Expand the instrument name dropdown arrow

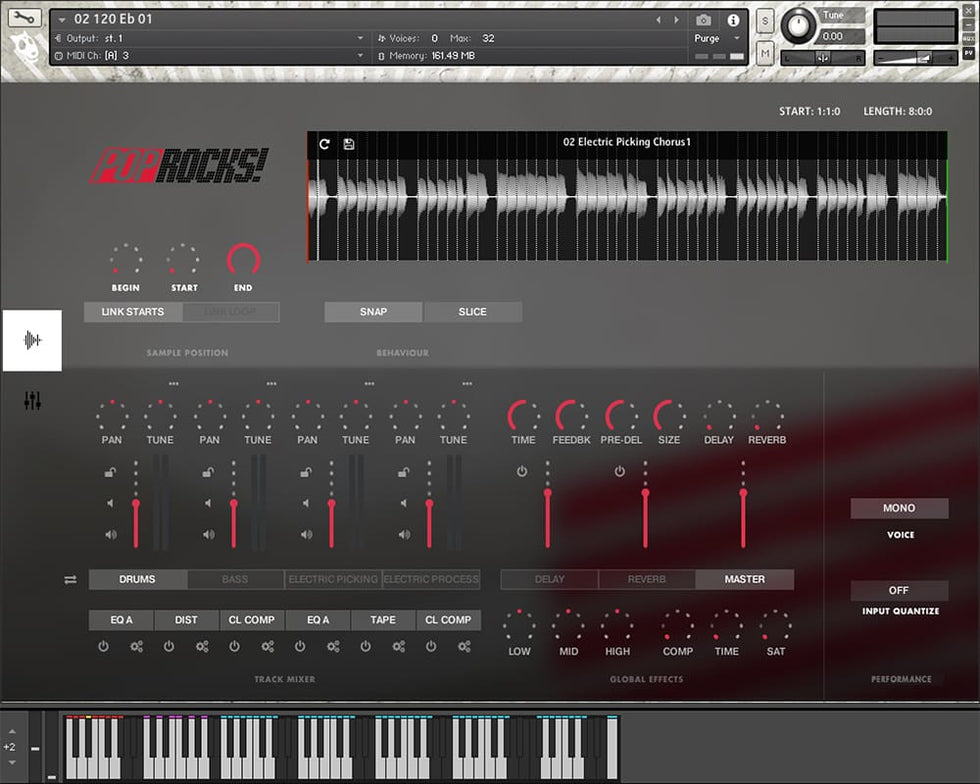(x=63, y=20)
